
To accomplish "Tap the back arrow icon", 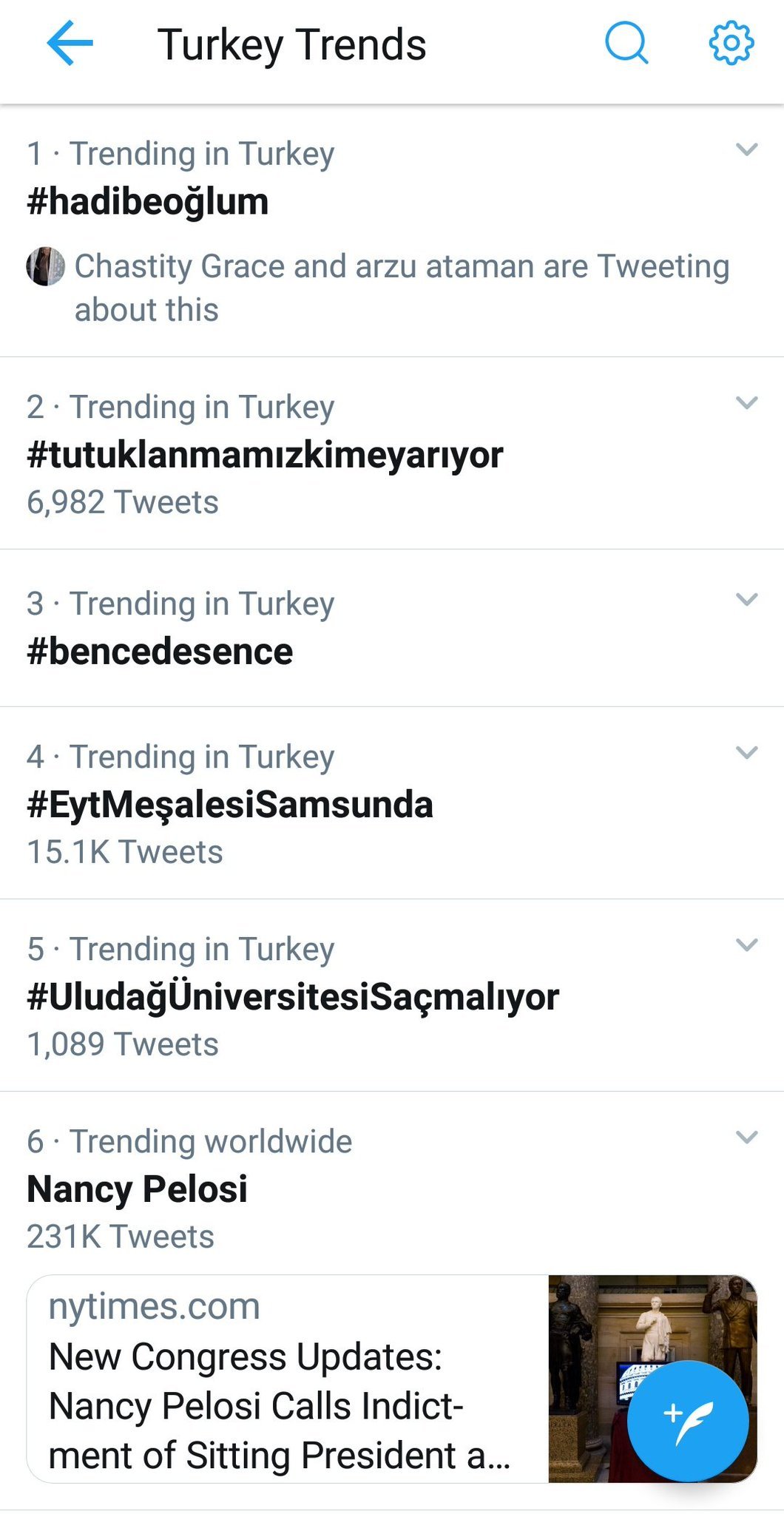I will click(x=70, y=44).
